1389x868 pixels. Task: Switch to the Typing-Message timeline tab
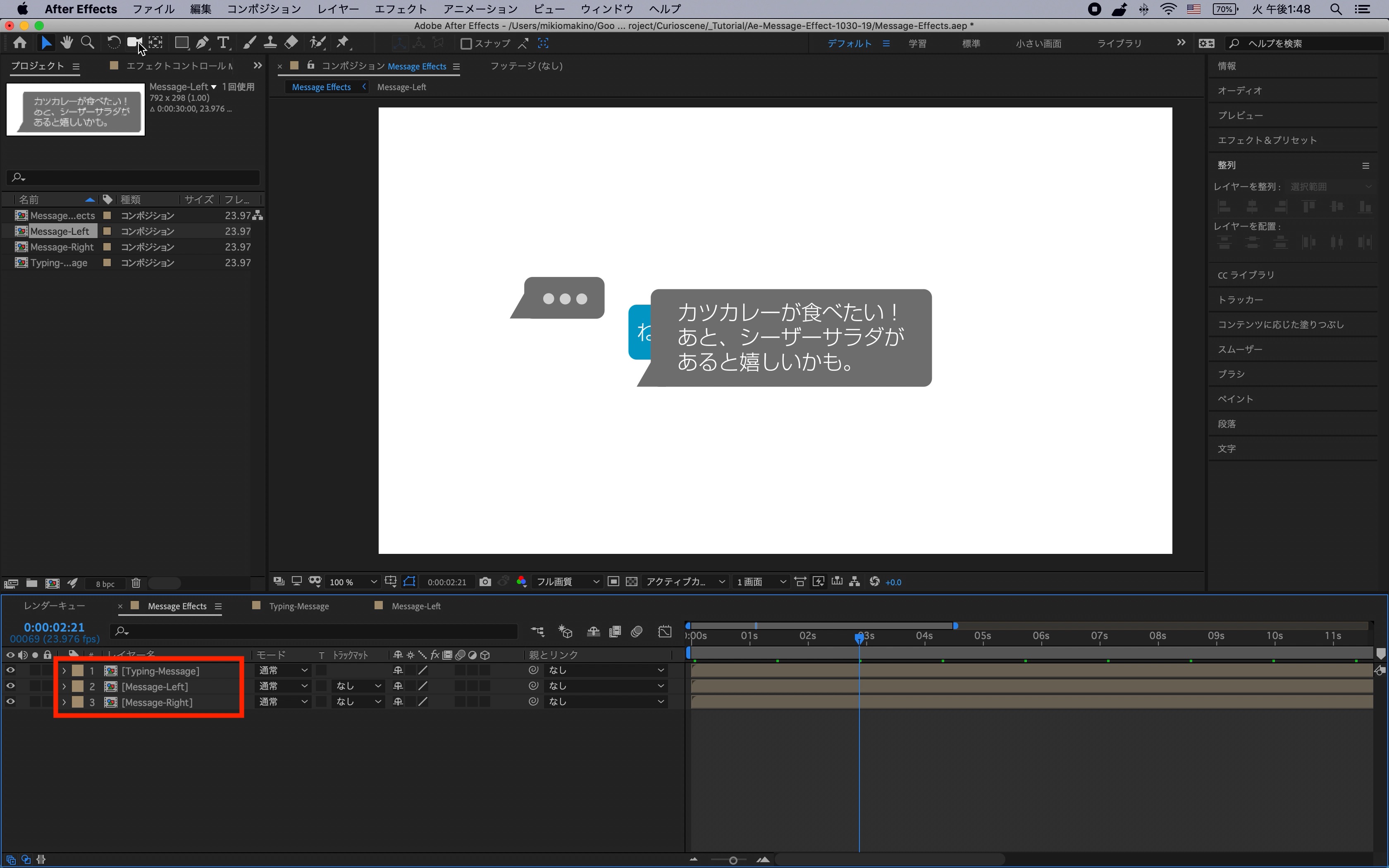[x=298, y=606]
